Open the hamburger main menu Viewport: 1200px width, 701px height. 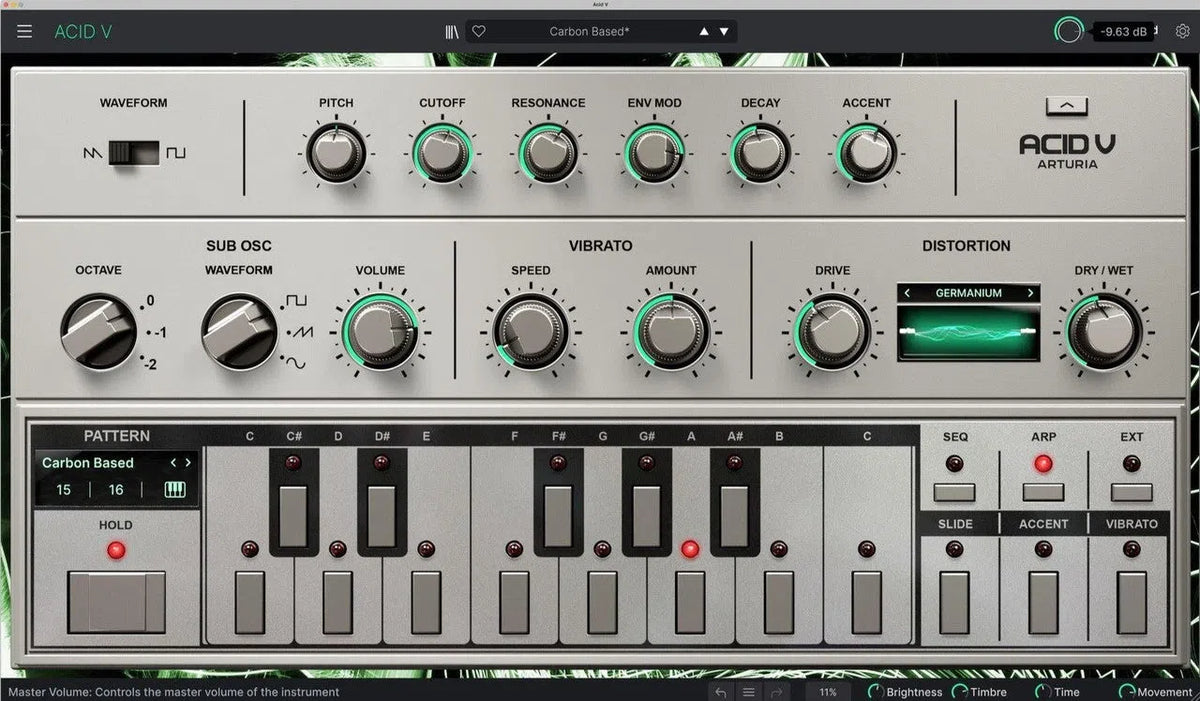[24, 30]
